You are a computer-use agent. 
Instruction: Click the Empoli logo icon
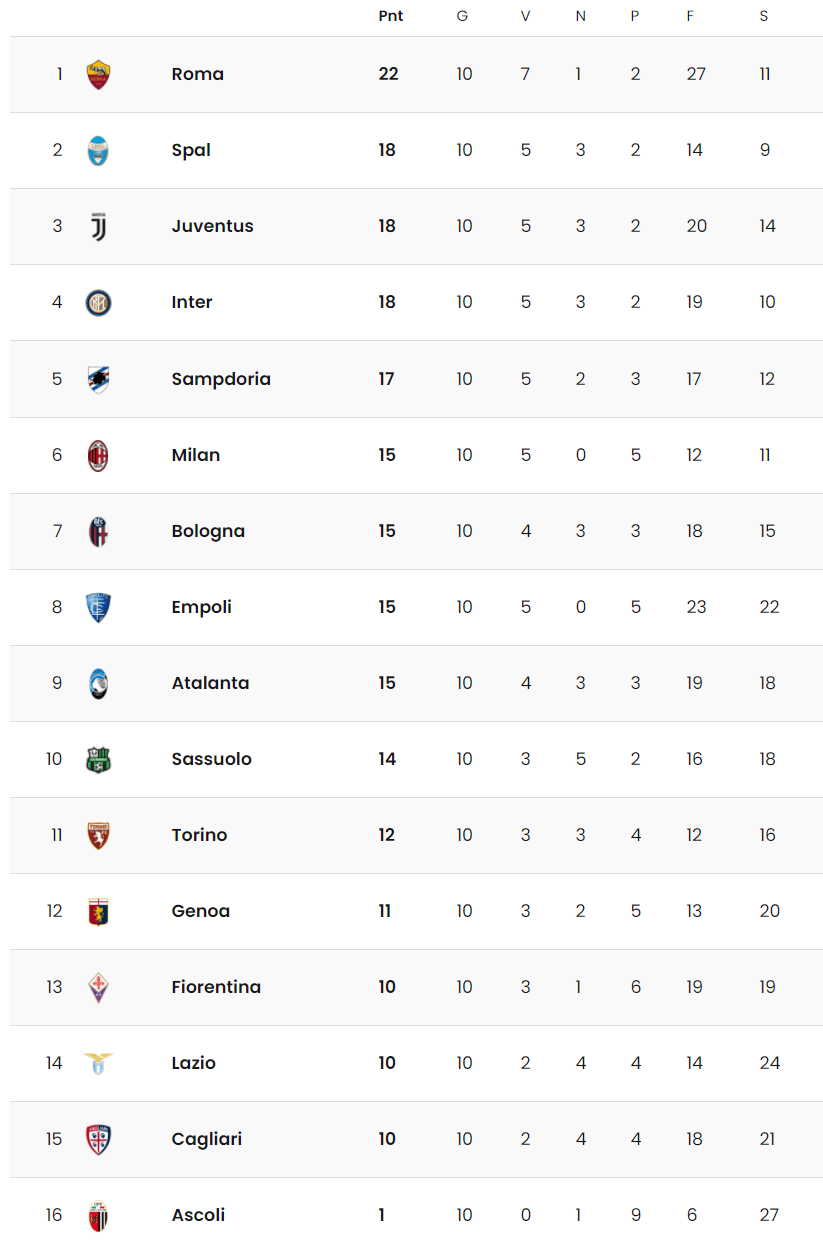click(x=98, y=607)
